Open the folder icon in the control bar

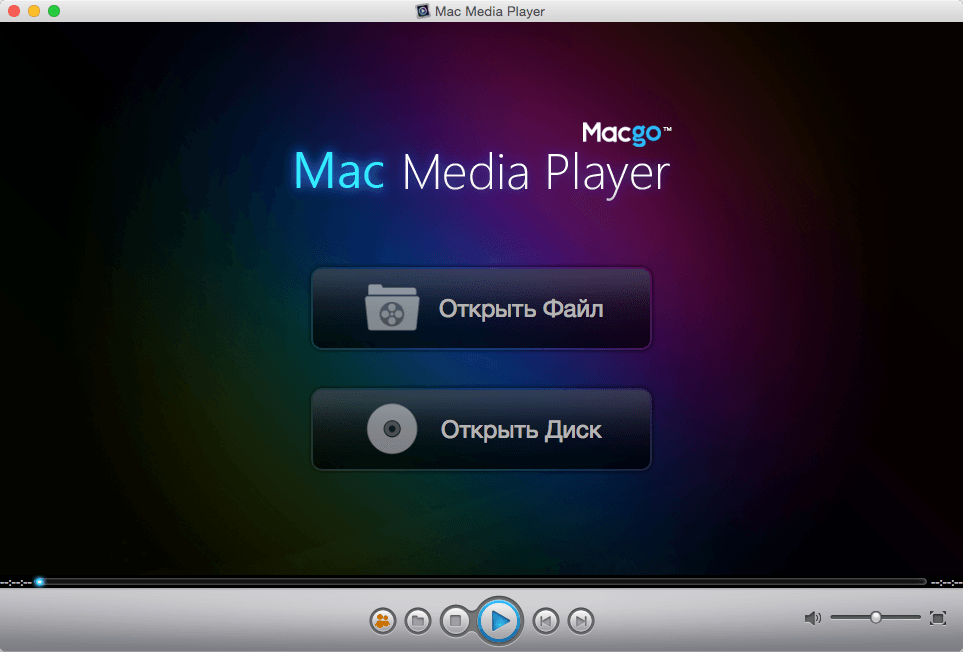418,621
